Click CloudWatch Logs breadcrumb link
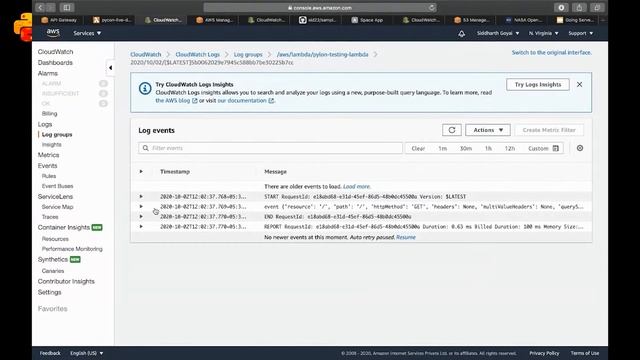The height and width of the screenshot is (360, 640). 198,54
